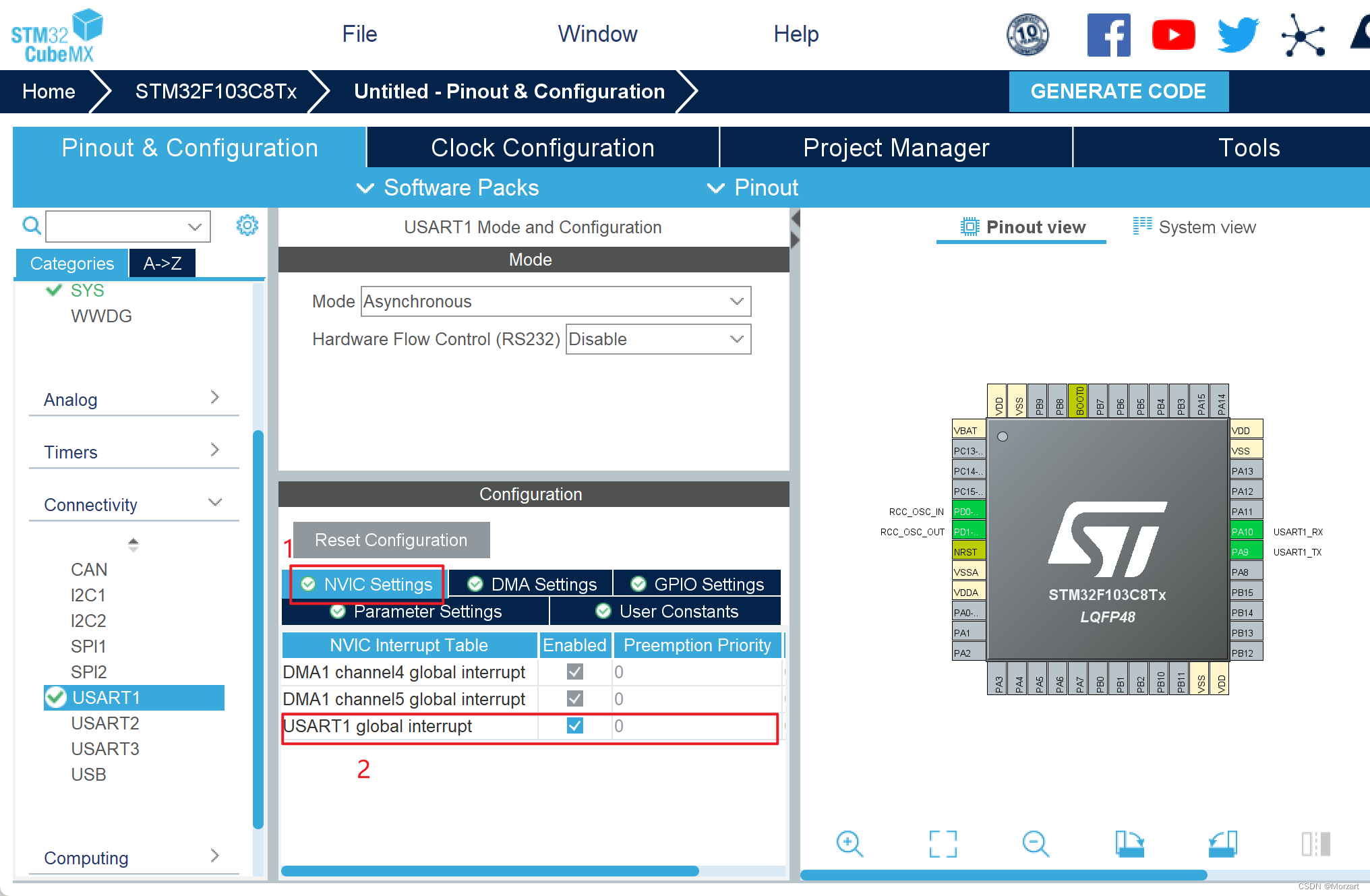1370x896 pixels.
Task: Click the PD0 RCC_OSC_IN pin
Action: point(969,511)
